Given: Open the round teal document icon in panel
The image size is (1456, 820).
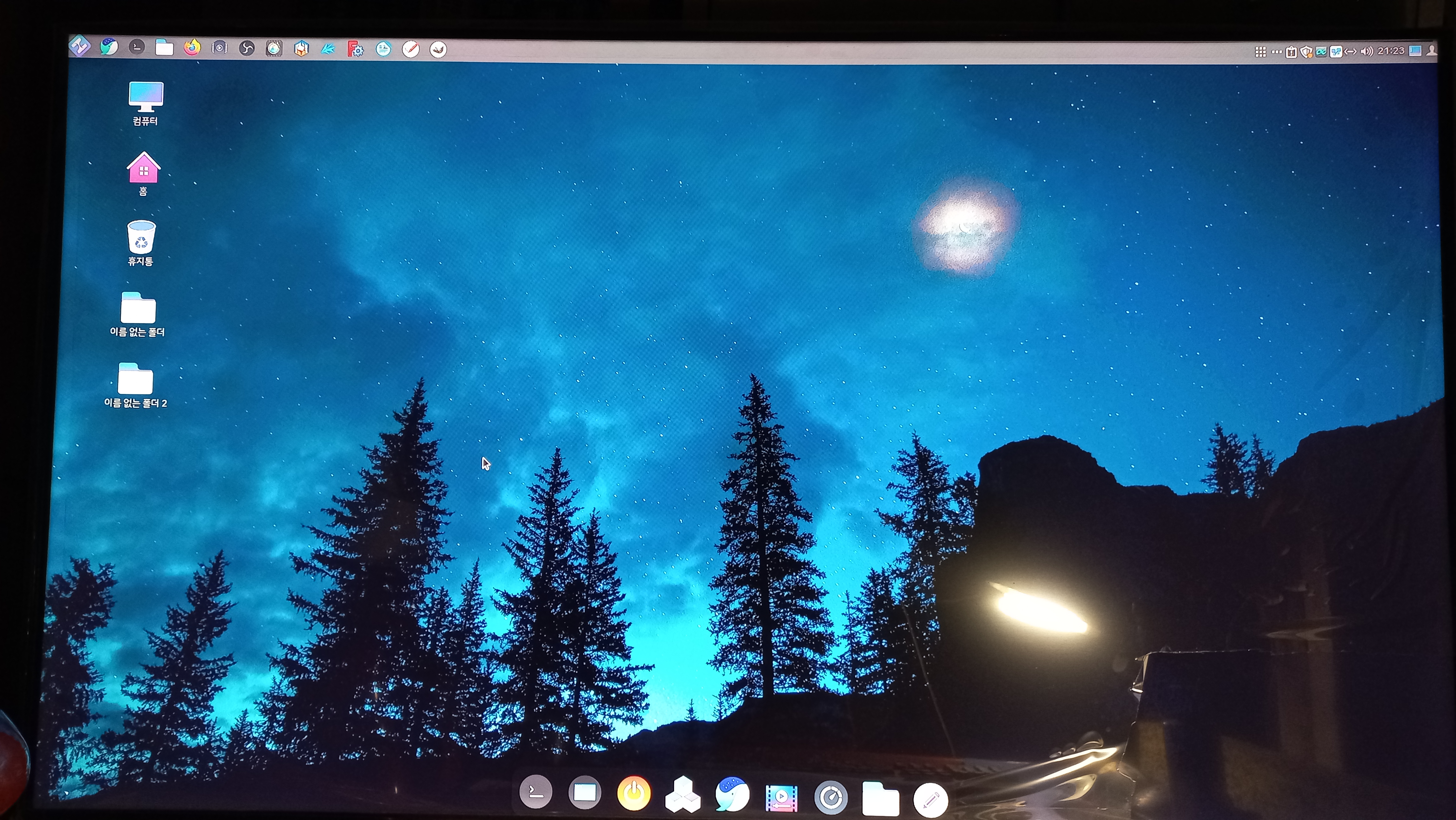Looking at the screenshot, I should coord(383,50).
